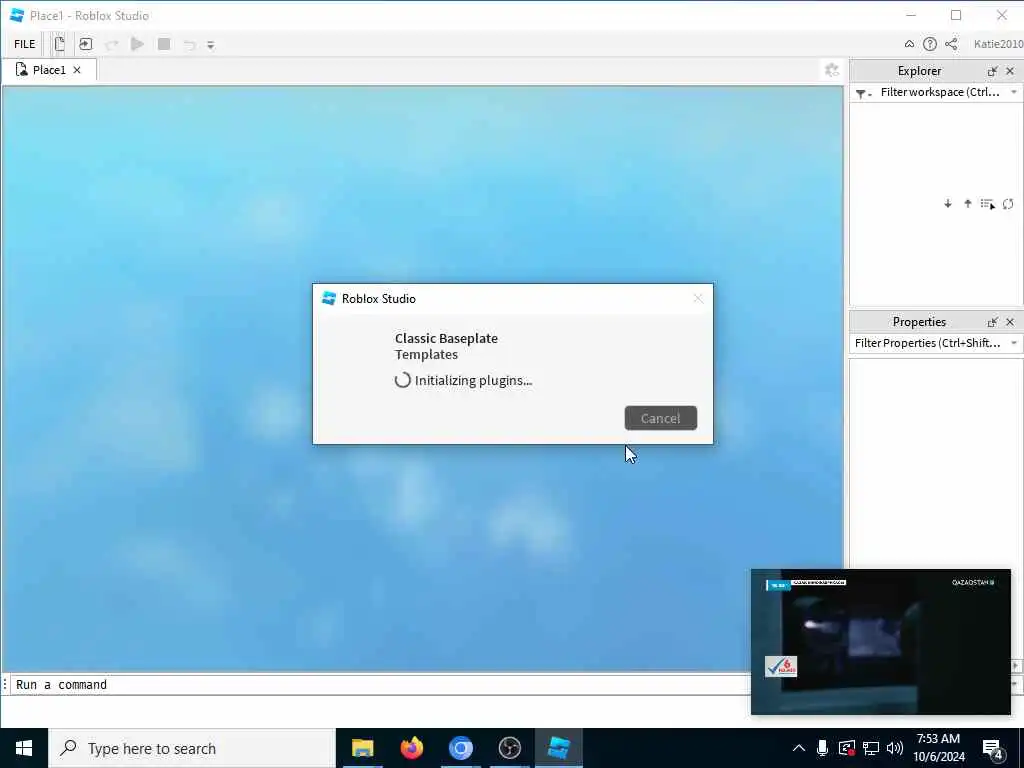1024x768 pixels.
Task: Close the Properties panel
Action: point(1010,322)
